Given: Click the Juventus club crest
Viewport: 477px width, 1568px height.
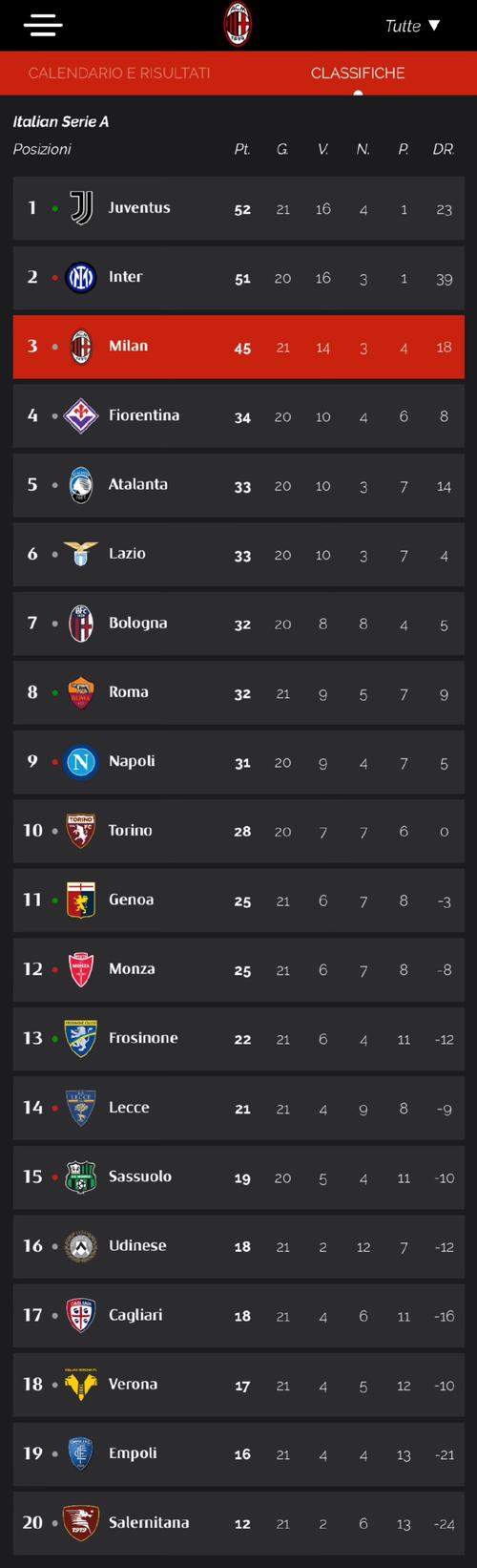Looking at the screenshot, I should (81, 208).
